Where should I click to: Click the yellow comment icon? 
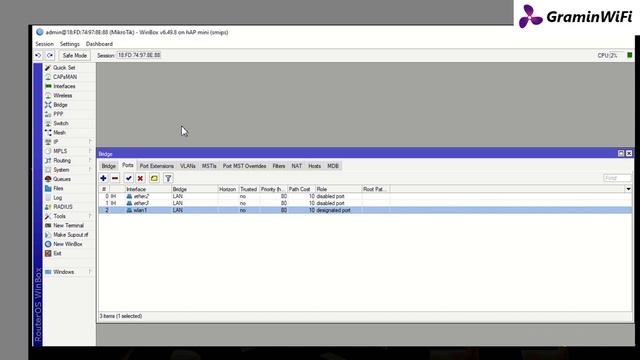pyautogui.click(x=154, y=178)
